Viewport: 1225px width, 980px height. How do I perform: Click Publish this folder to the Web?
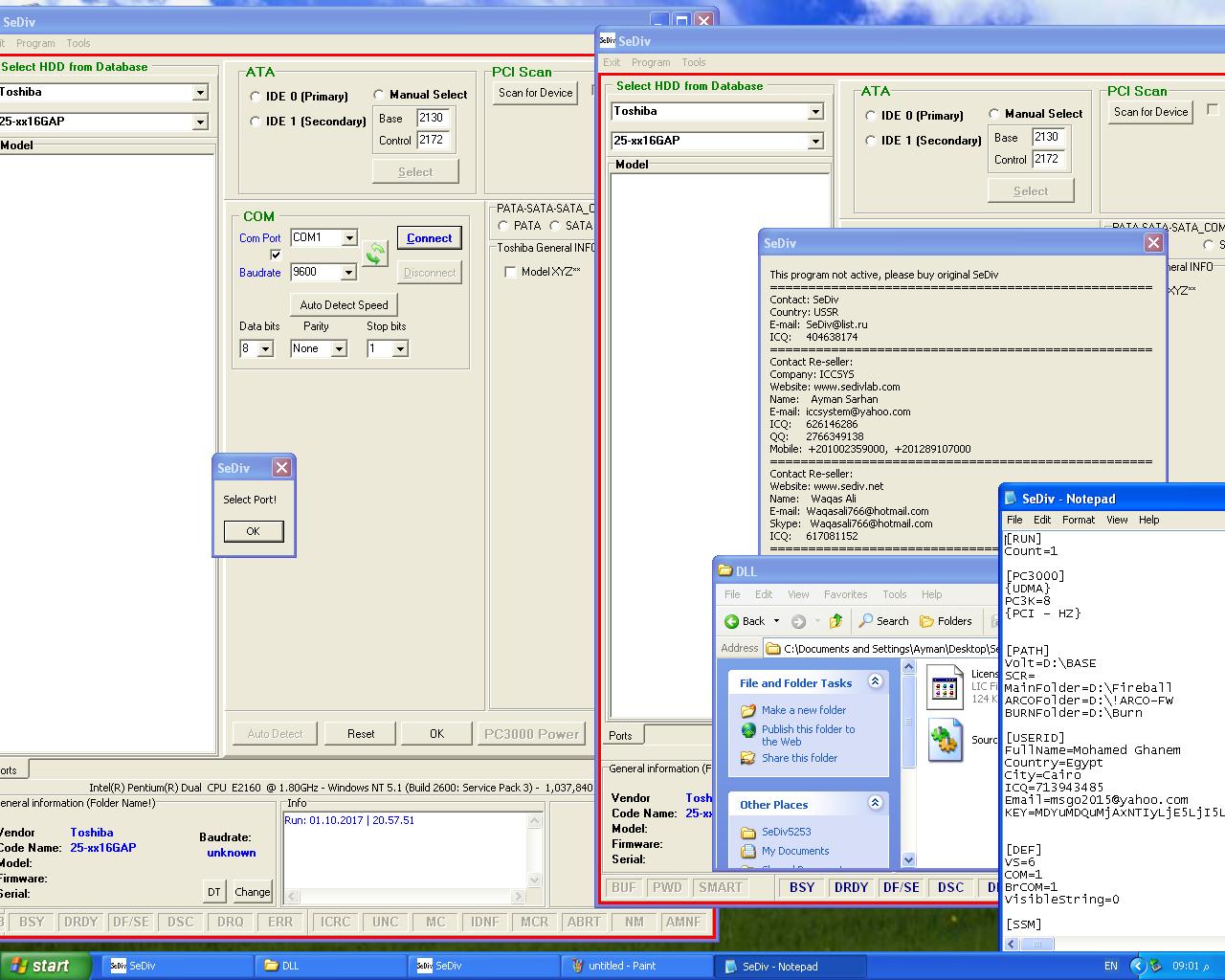[809, 735]
